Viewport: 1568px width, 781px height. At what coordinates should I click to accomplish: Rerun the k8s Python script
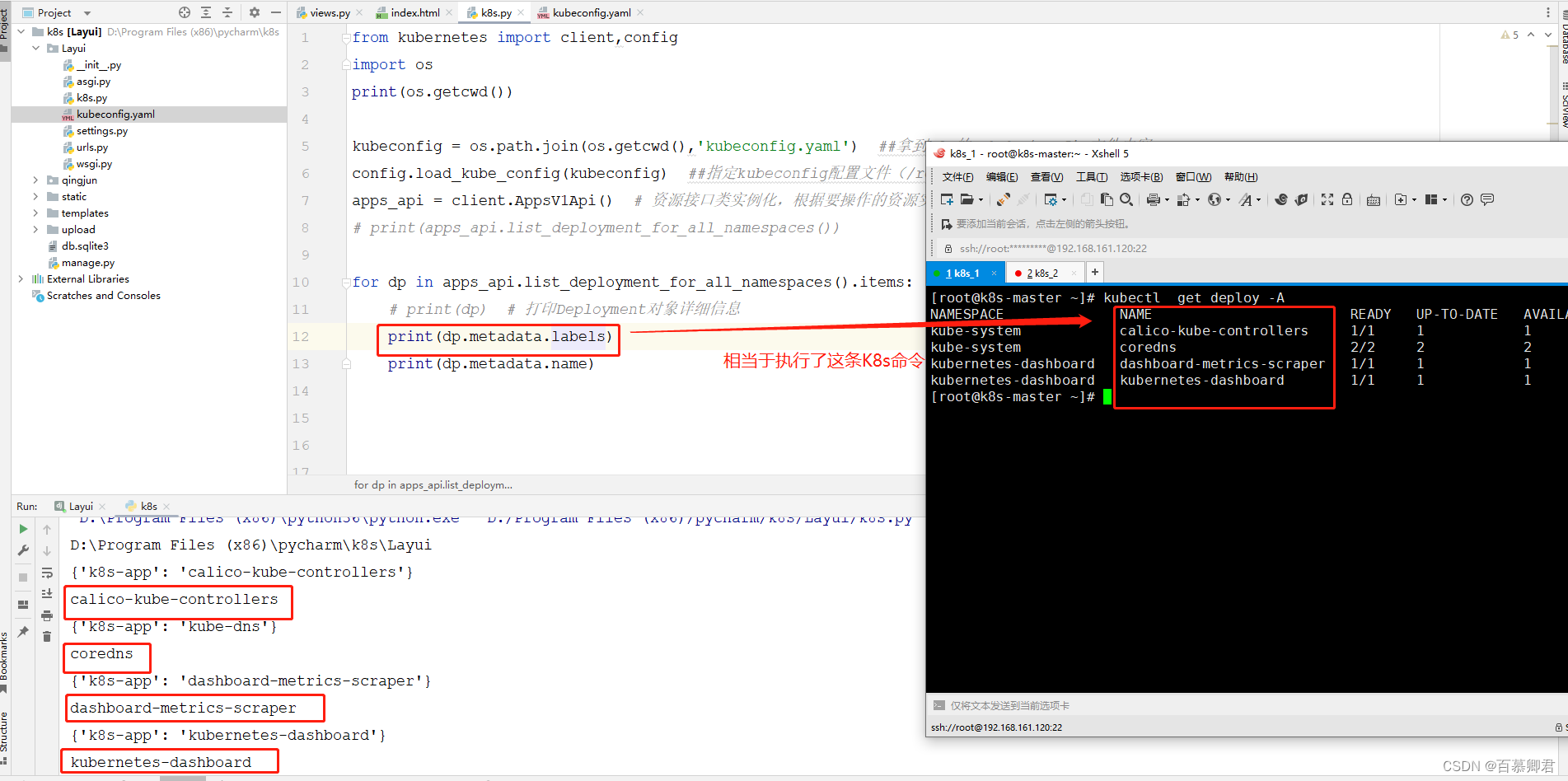(23, 529)
